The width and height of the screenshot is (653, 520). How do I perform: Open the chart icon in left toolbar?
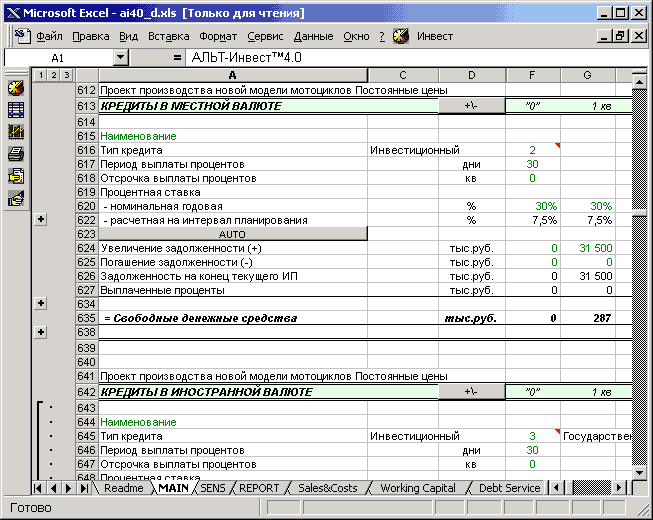[16, 132]
